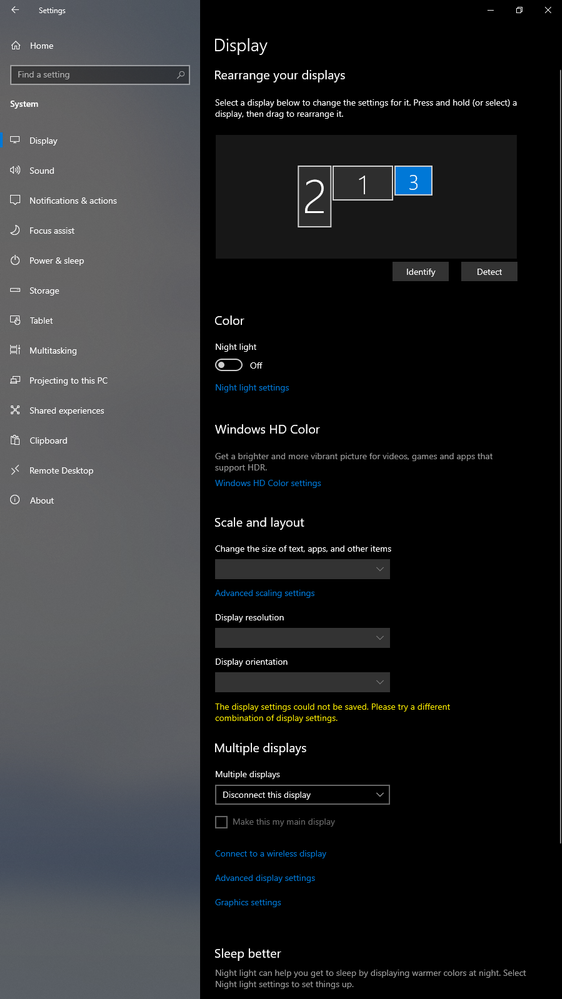Viewport: 562px width, 999px height.
Task: Click the Clipboard icon
Action: [16, 440]
